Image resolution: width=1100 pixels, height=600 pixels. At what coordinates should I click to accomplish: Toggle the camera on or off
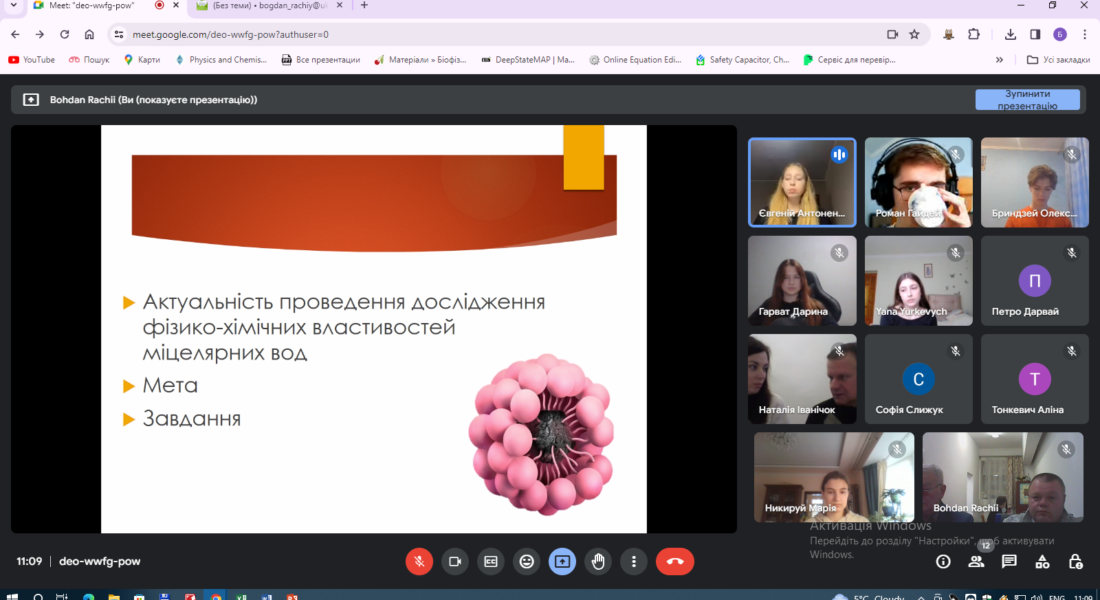click(455, 561)
